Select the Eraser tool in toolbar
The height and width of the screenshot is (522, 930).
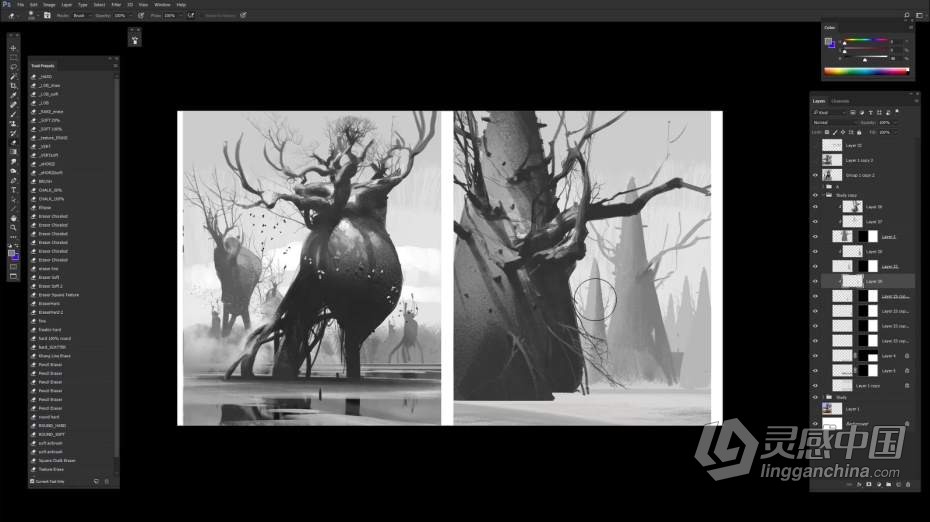(14, 143)
